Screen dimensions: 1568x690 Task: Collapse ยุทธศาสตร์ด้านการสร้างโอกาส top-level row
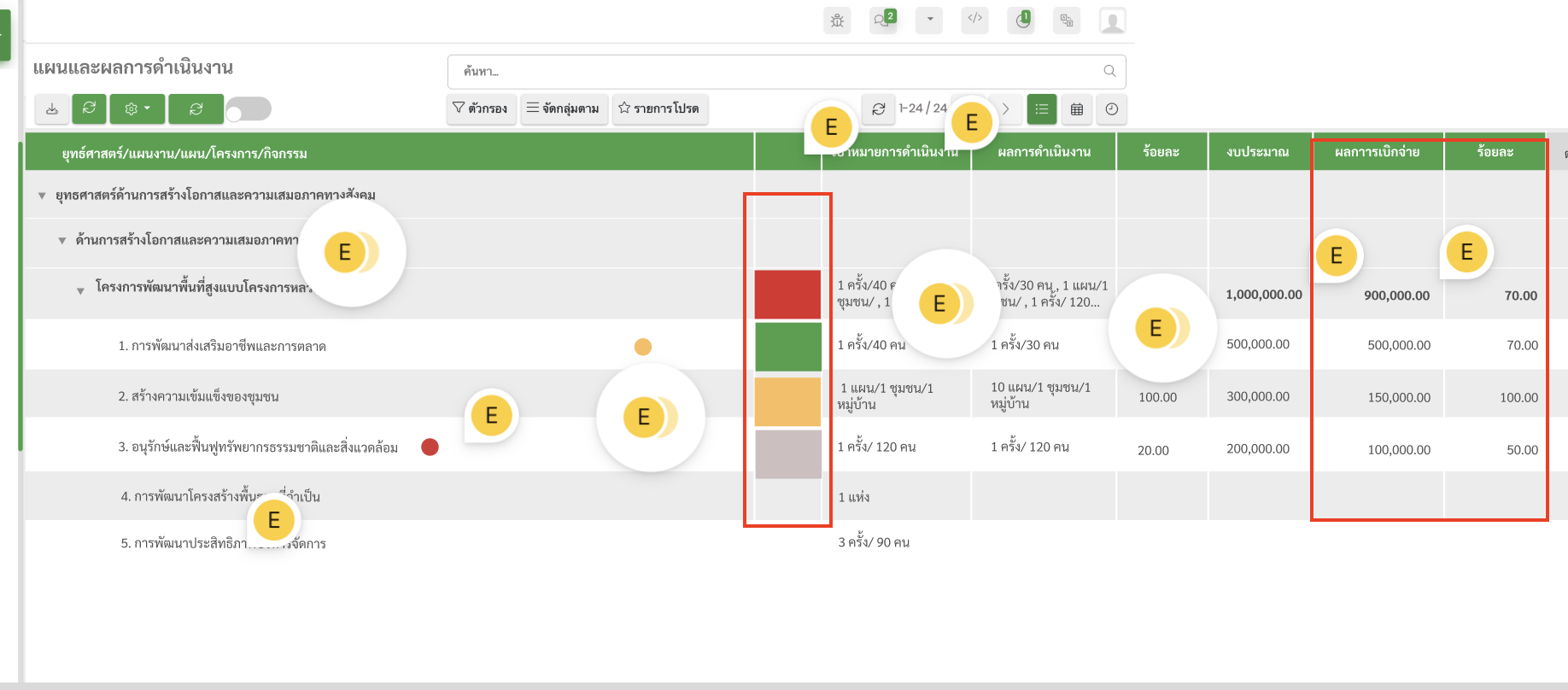(42, 196)
